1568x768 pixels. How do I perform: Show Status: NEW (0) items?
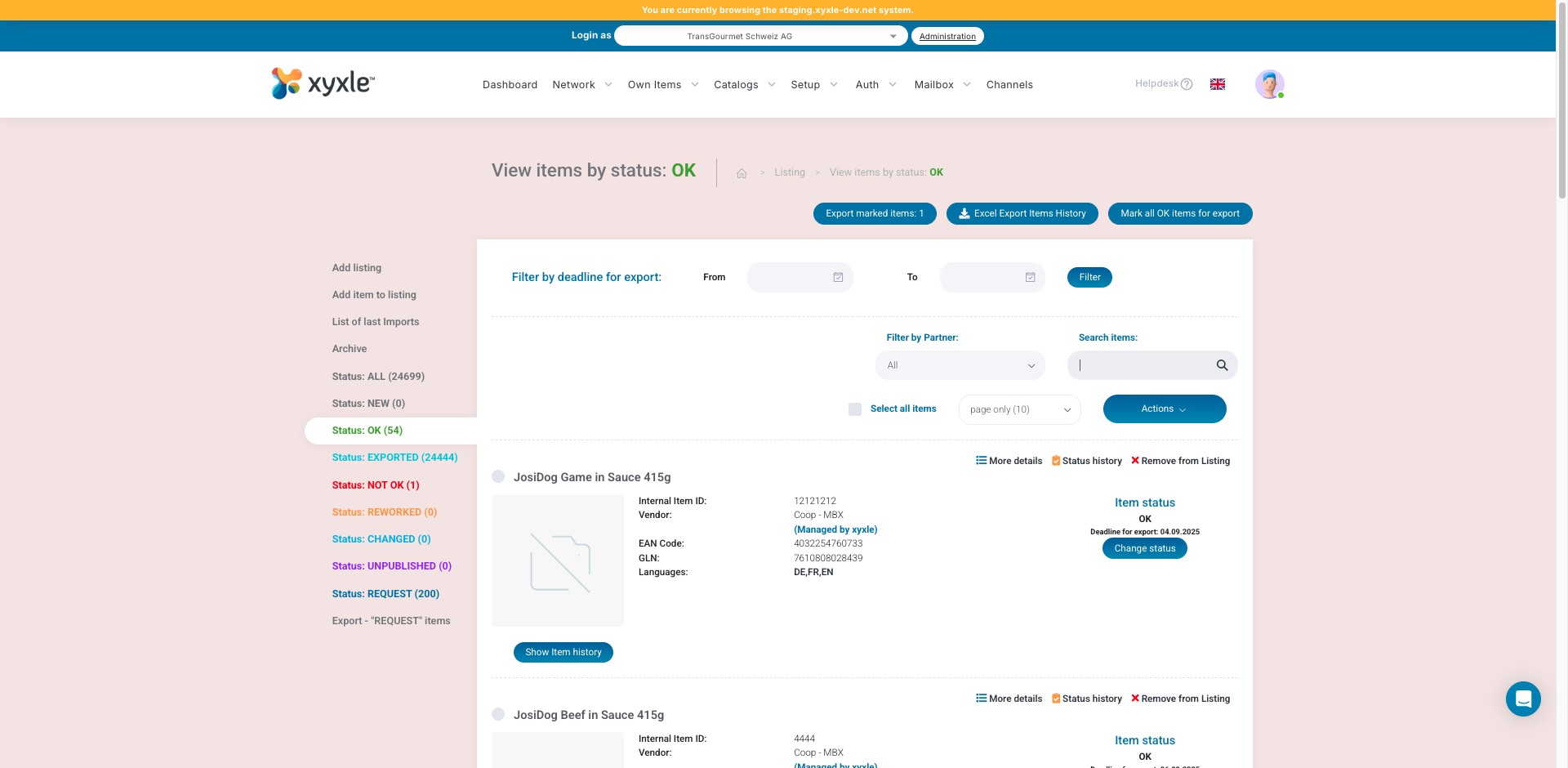(368, 404)
